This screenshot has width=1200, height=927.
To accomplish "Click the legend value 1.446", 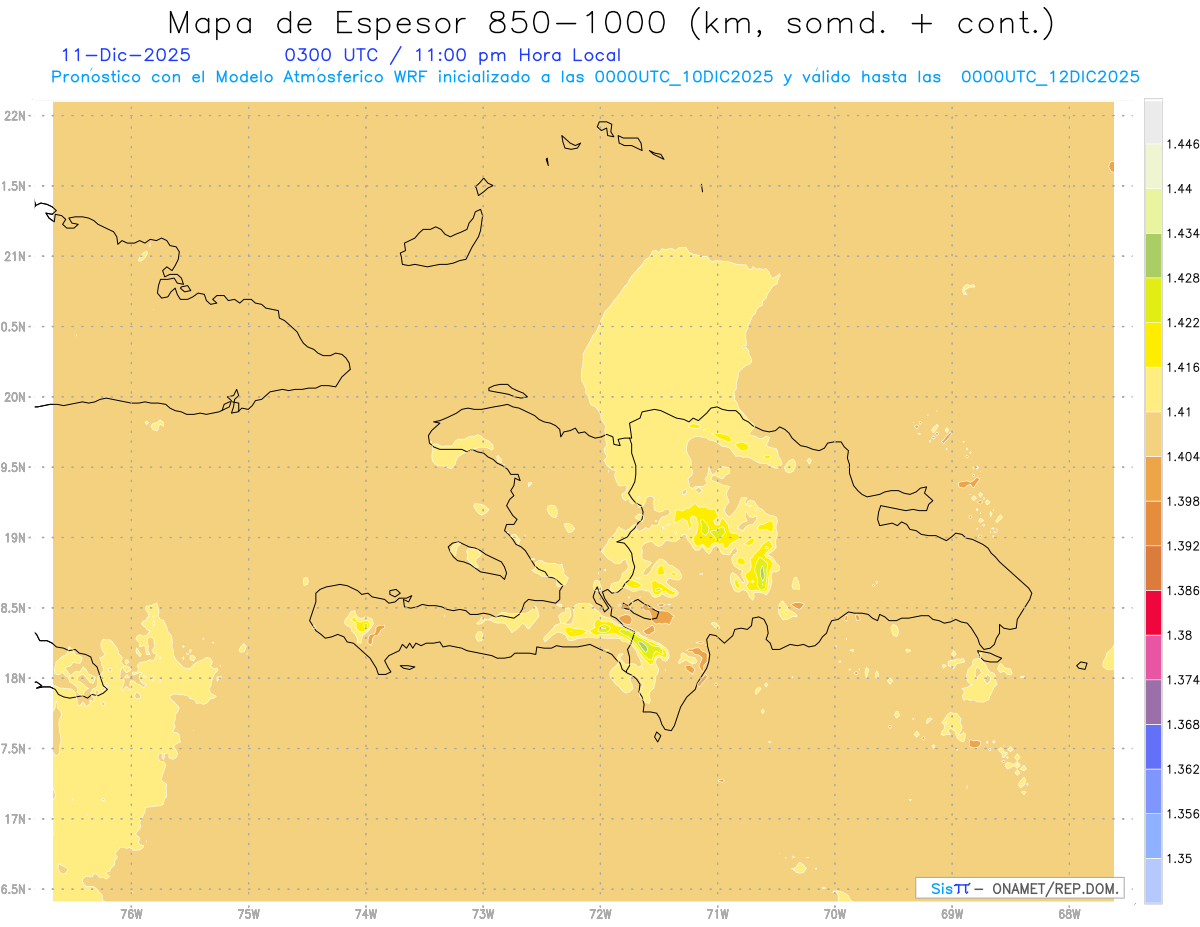I will [x=1184, y=144].
